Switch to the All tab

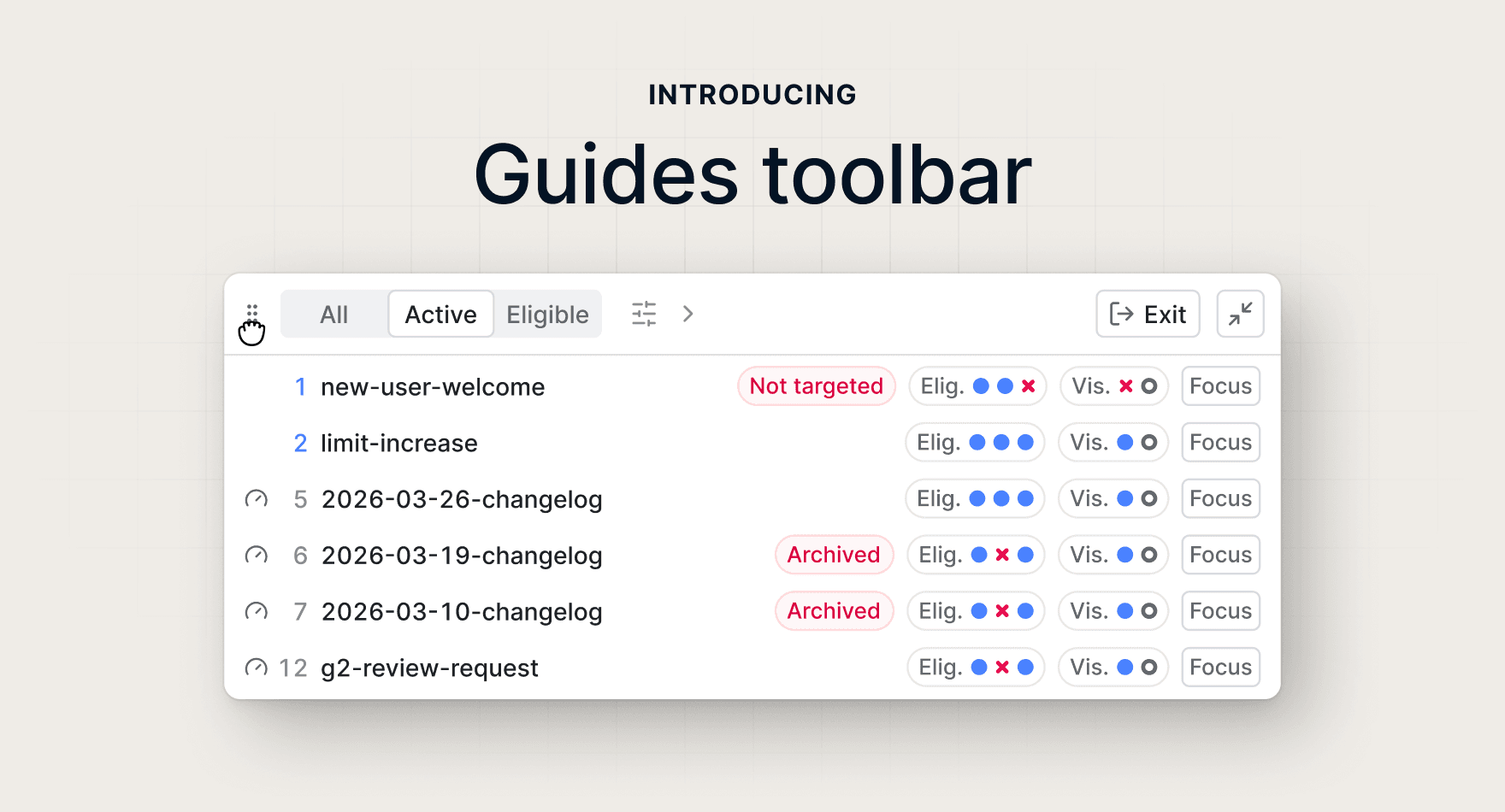333,315
